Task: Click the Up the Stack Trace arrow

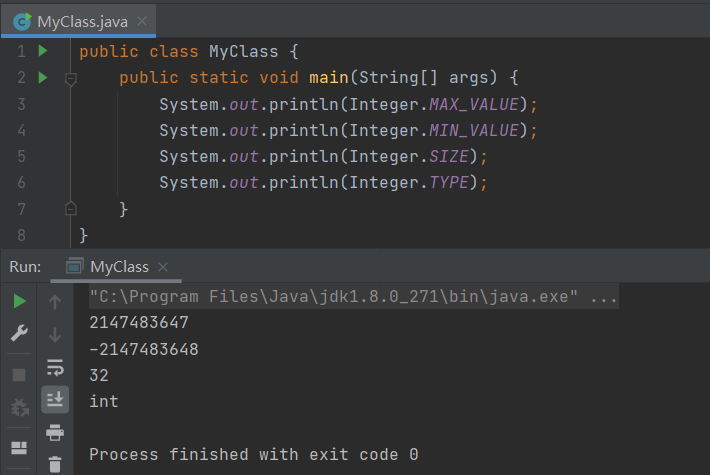Action: (x=55, y=302)
